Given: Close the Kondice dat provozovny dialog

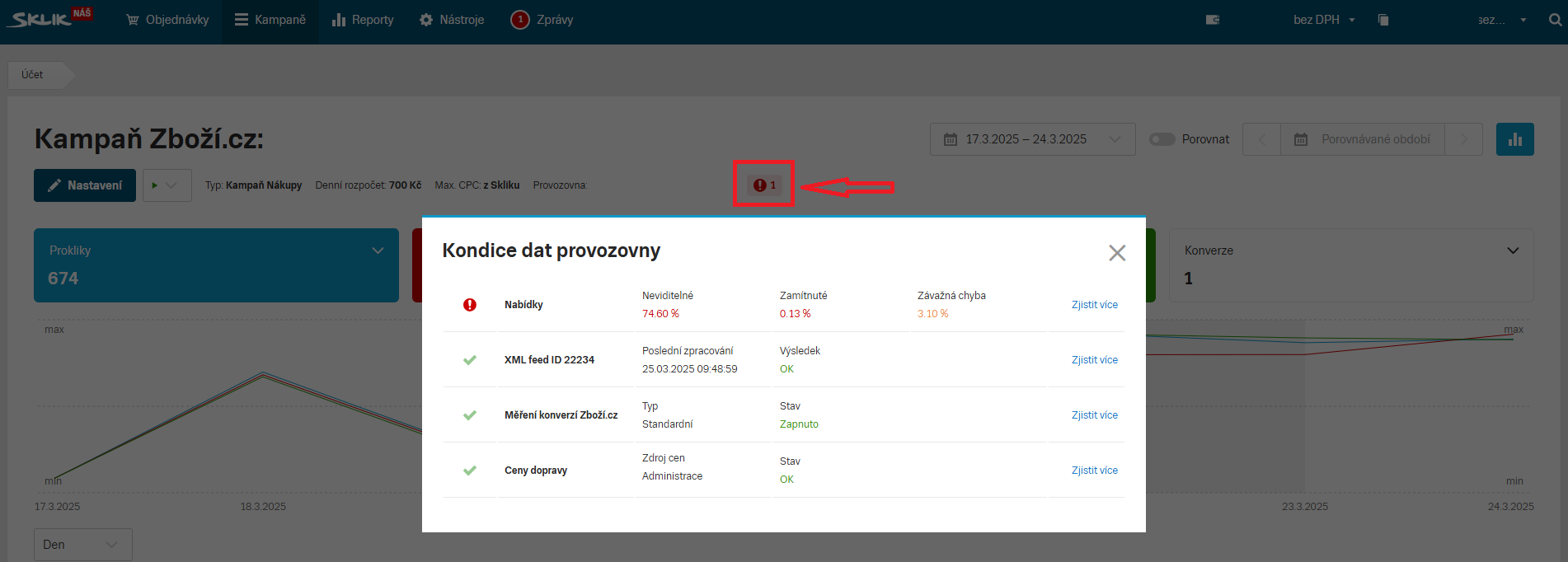Looking at the screenshot, I should [x=1117, y=253].
